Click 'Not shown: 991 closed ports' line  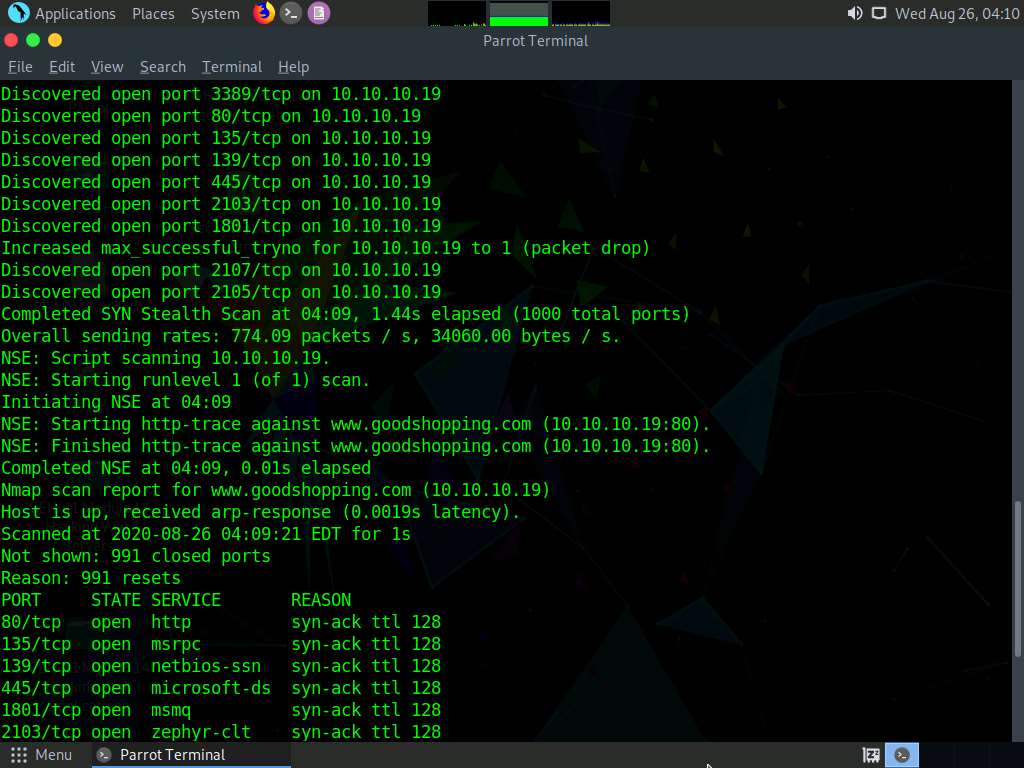click(x=136, y=556)
